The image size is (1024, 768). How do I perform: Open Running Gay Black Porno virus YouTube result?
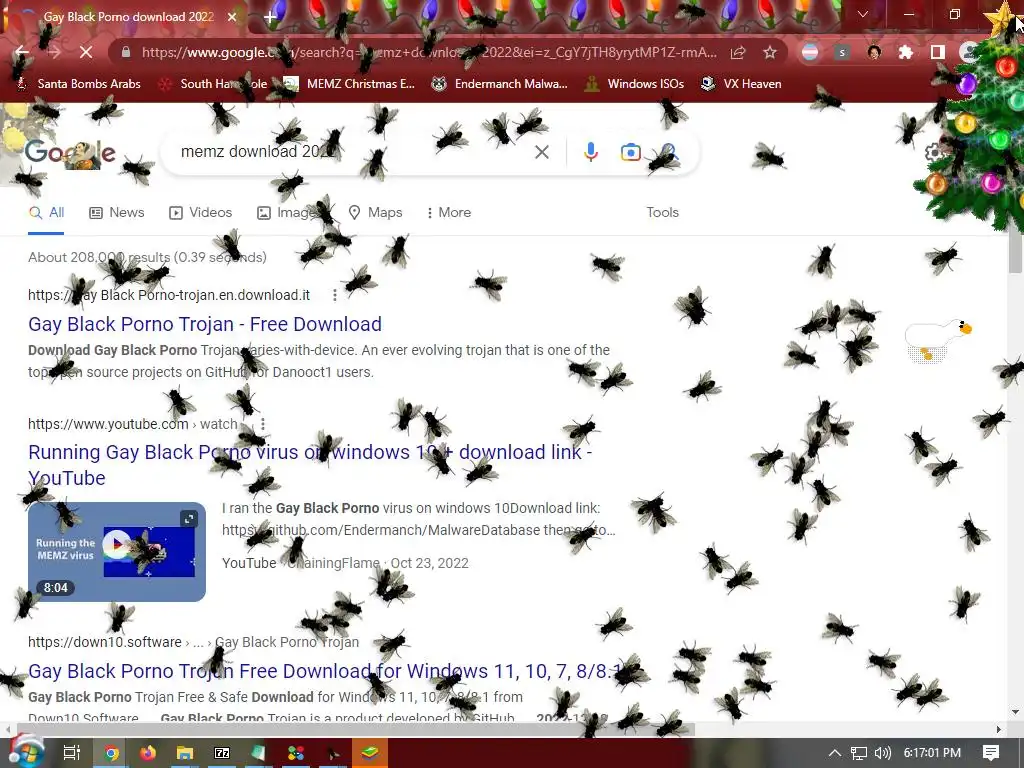(310, 465)
